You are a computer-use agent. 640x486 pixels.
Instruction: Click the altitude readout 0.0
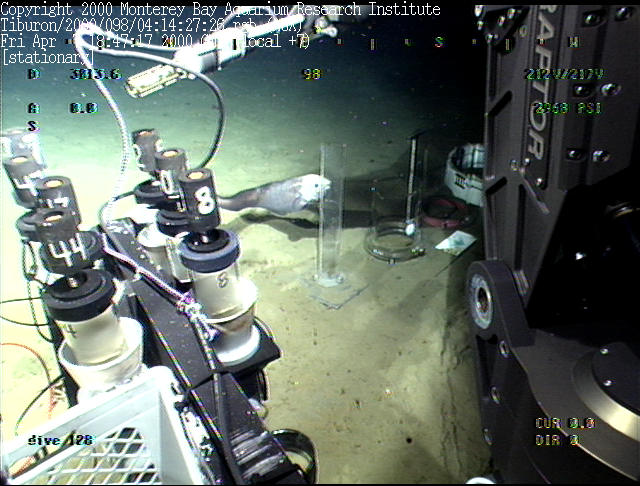82,108
